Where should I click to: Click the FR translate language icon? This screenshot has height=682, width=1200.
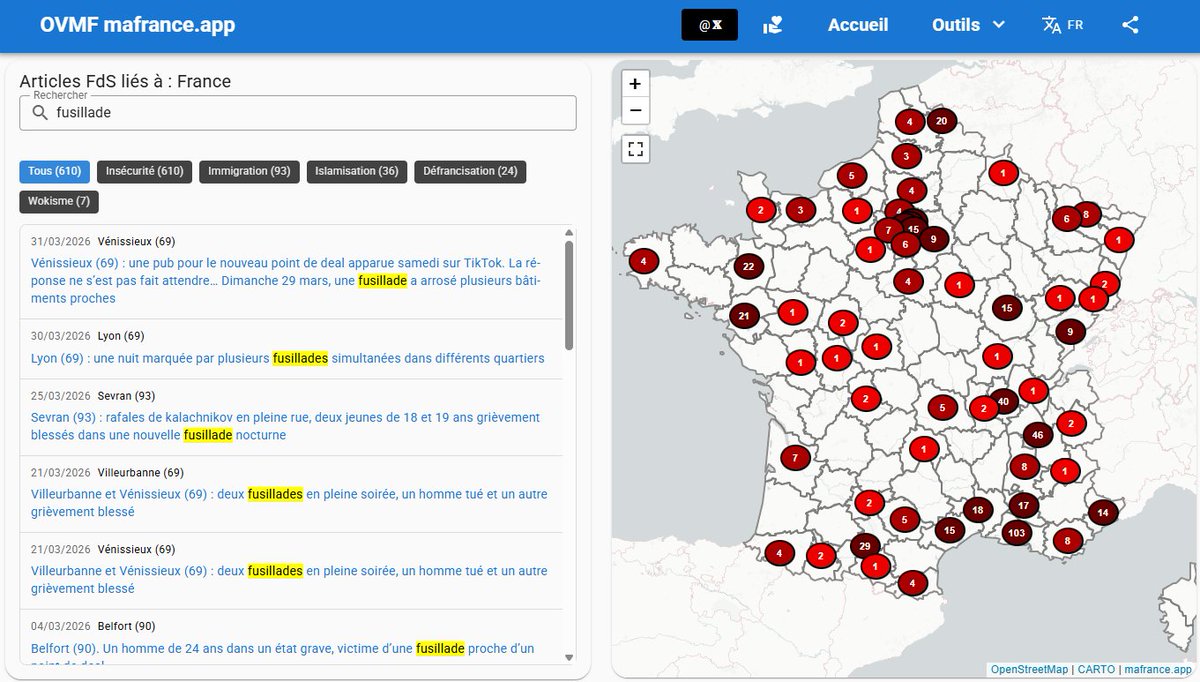pyautogui.click(x=1059, y=24)
